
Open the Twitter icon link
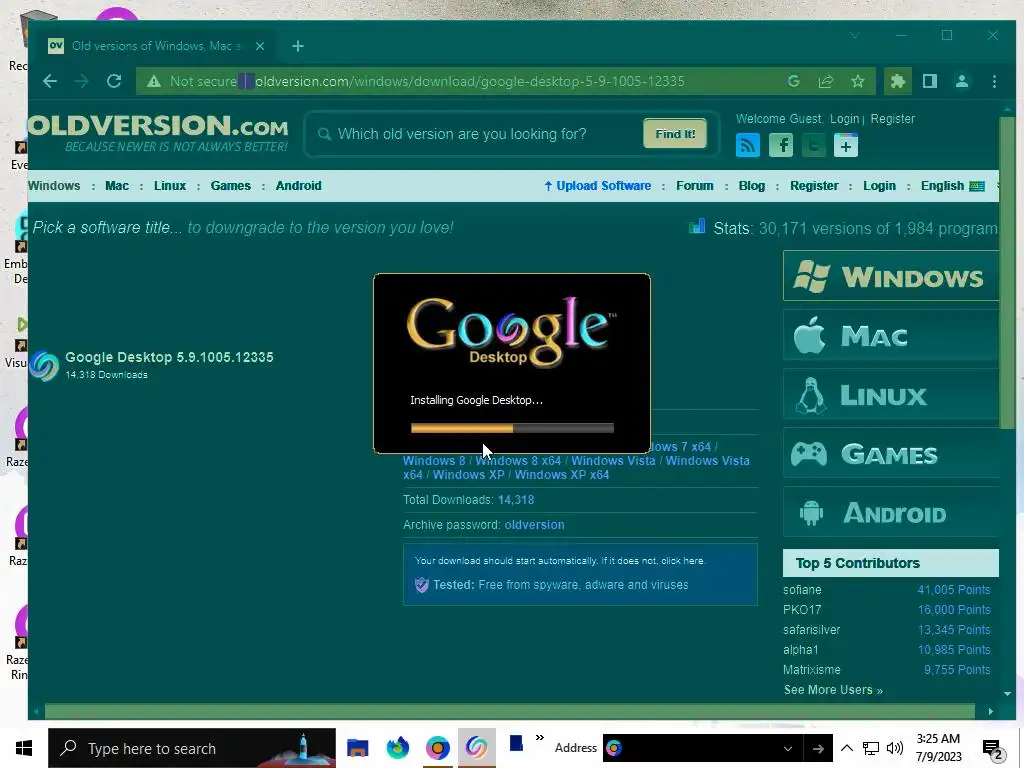(813, 145)
